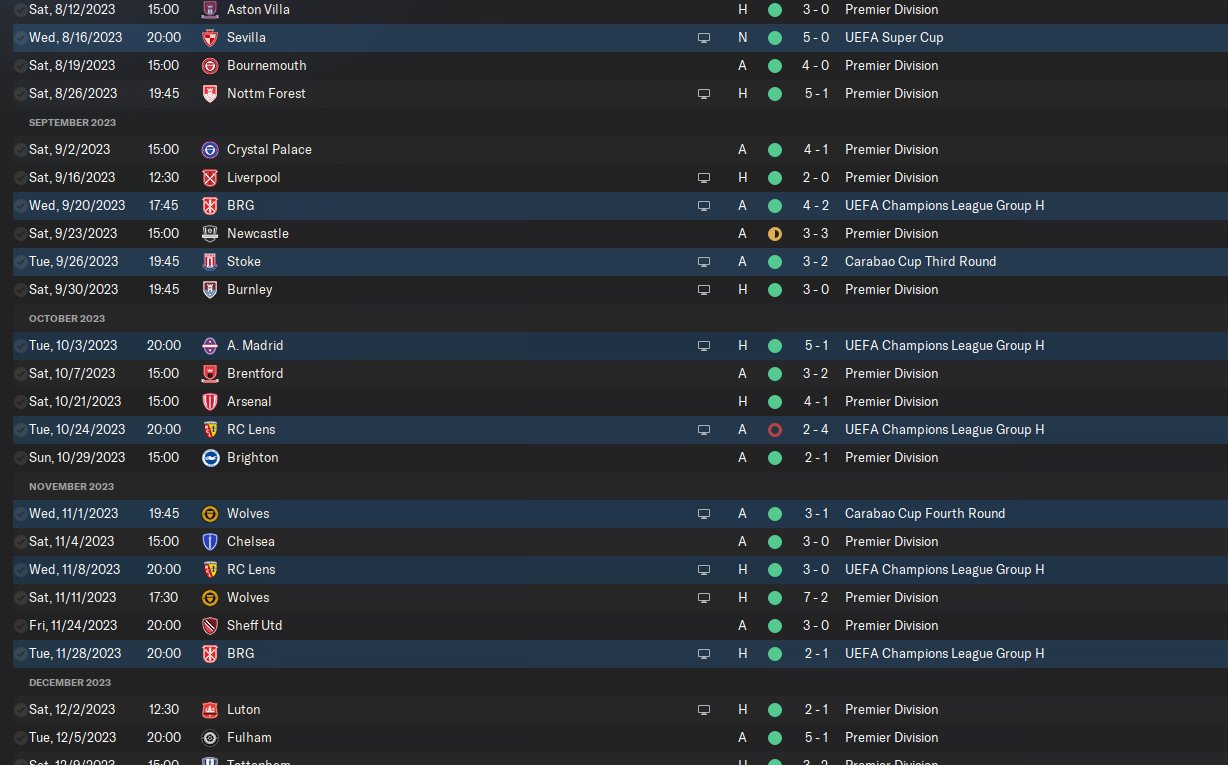Screen dimensions: 1228x765
Task: Toggle the check mark beside Sat 10/21/2023 Arsenal fixture
Action: point(21,402)
